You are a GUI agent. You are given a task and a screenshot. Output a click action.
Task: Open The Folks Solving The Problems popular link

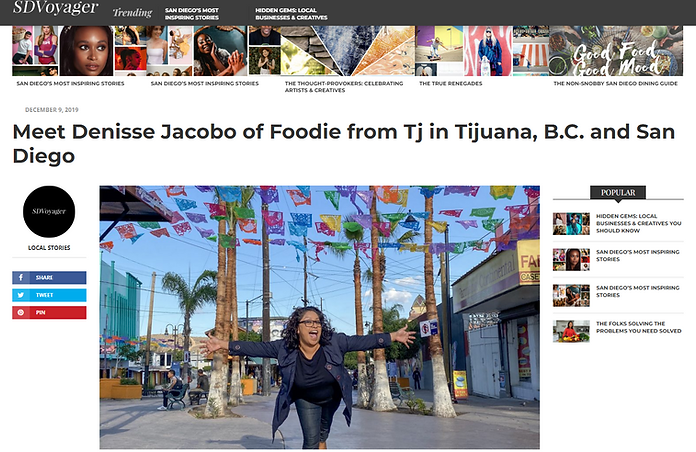pyautogui.click(x=638, y=327)
